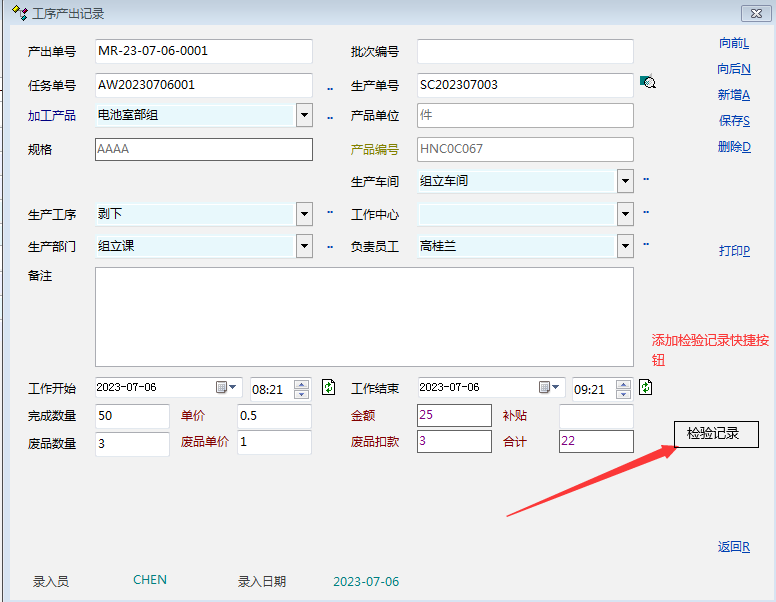The height and width of the screenshot is (602, 776).
Task: Click the 批次编号 input field
Action: point(525,52)
